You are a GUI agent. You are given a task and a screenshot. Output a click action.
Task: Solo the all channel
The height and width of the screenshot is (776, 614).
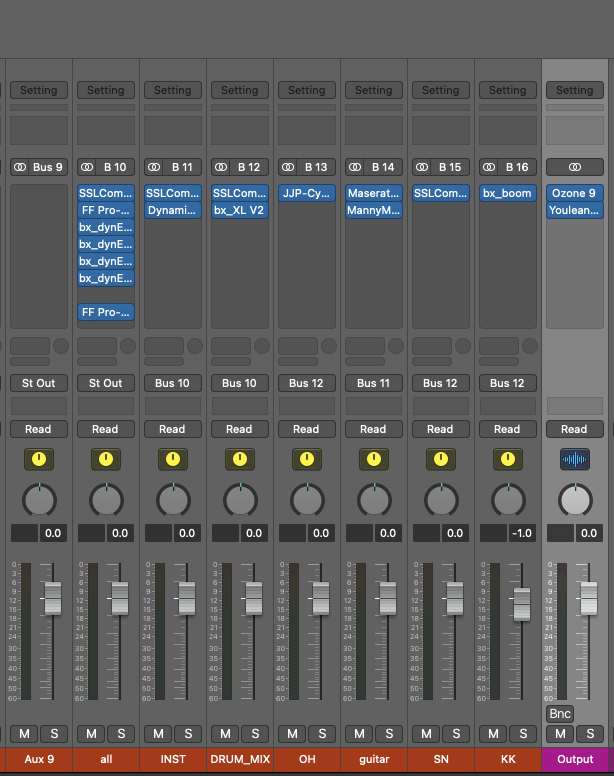point(121,734)
